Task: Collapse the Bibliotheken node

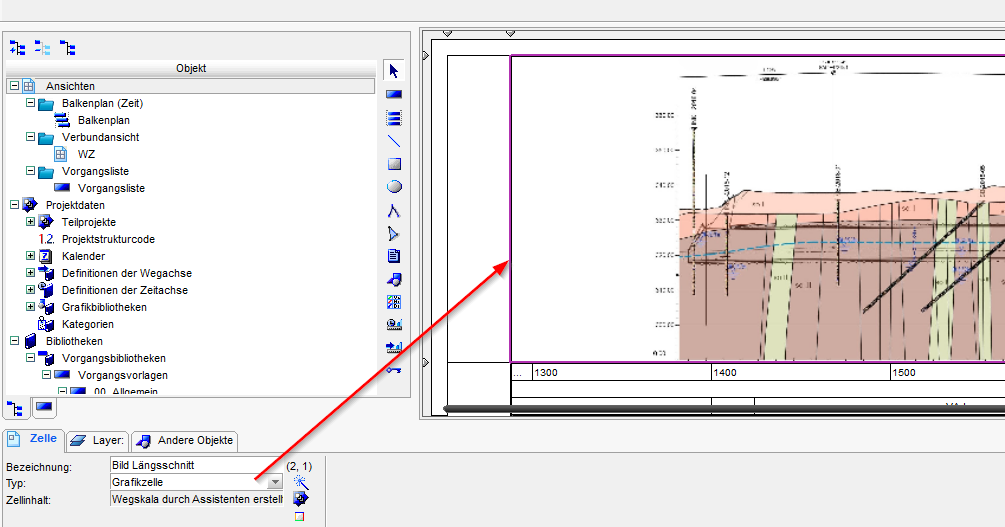Action: 14,340
